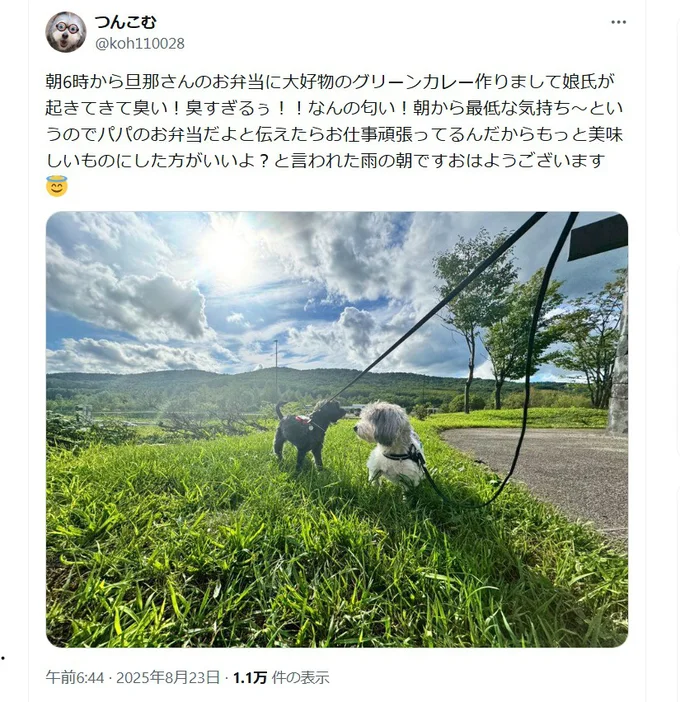Click the bright sun in the photo

(228, 255)
